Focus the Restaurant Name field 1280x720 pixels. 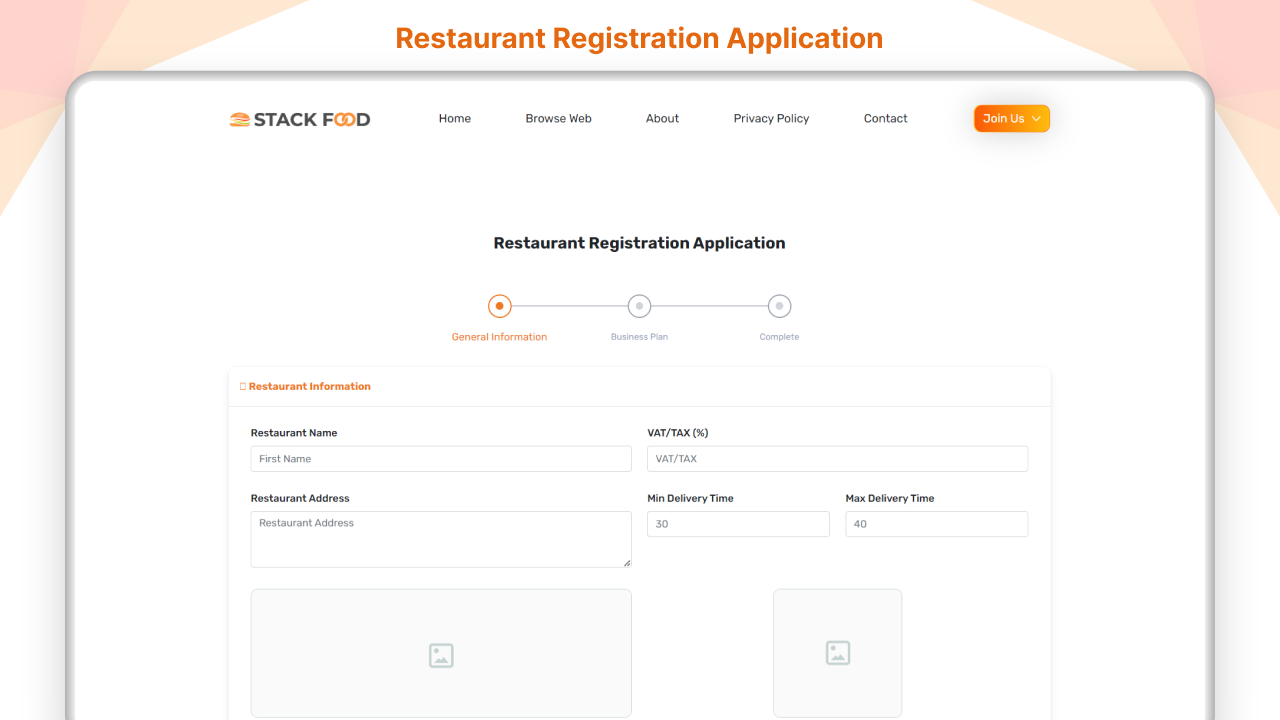click(440, 458)
